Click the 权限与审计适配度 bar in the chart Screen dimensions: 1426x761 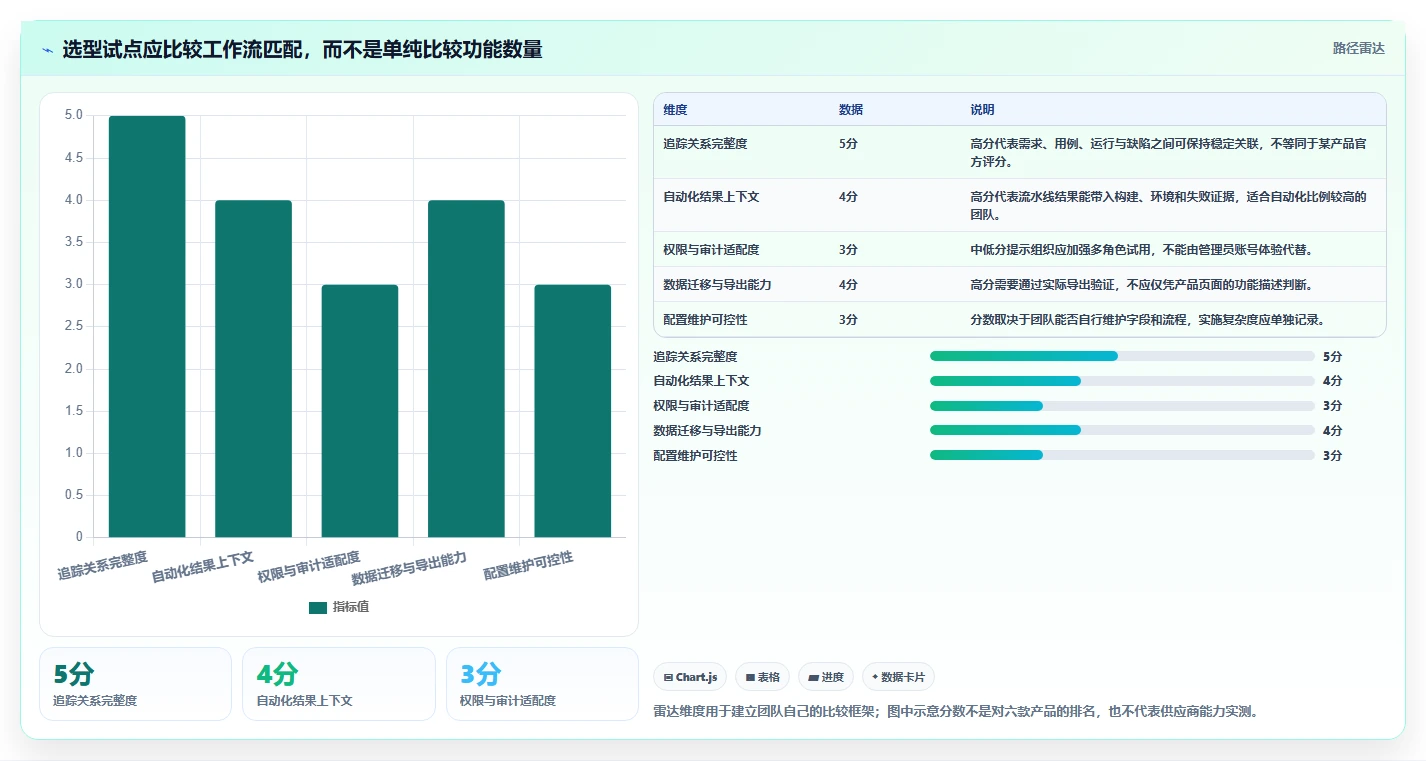pos(360,411)
